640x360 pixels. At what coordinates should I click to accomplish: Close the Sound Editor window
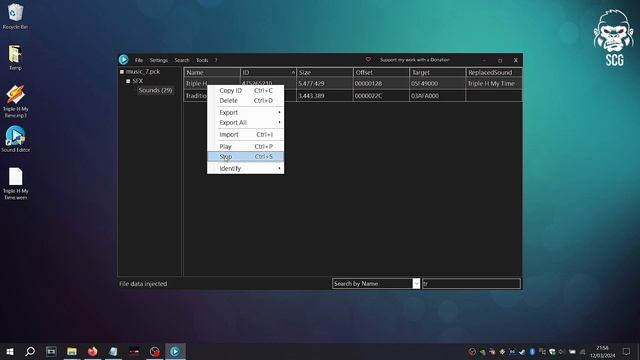pyautogui.click(x=516, y=60)
